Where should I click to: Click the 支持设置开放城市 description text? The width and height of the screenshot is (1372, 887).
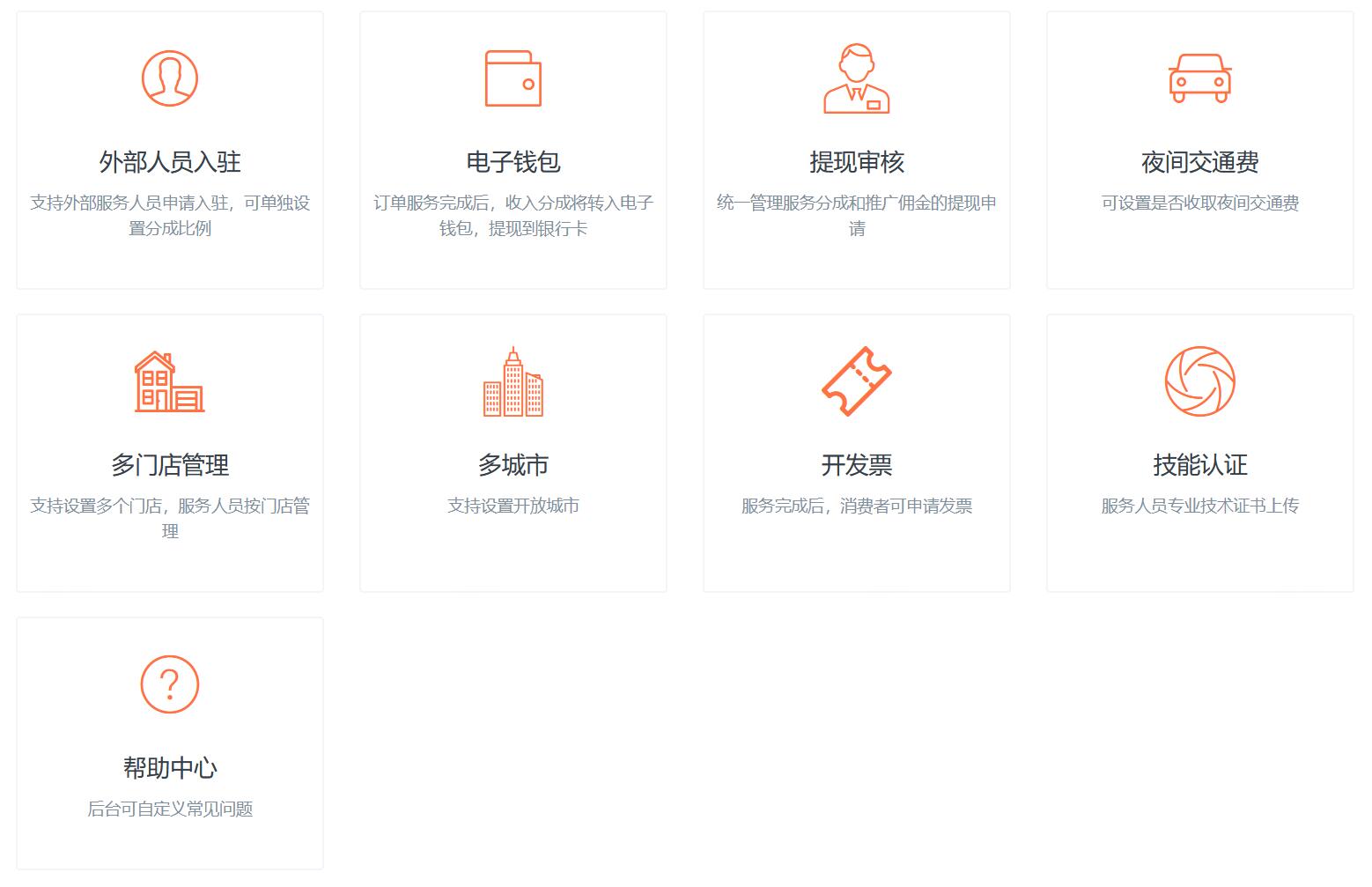pos(512,506)
